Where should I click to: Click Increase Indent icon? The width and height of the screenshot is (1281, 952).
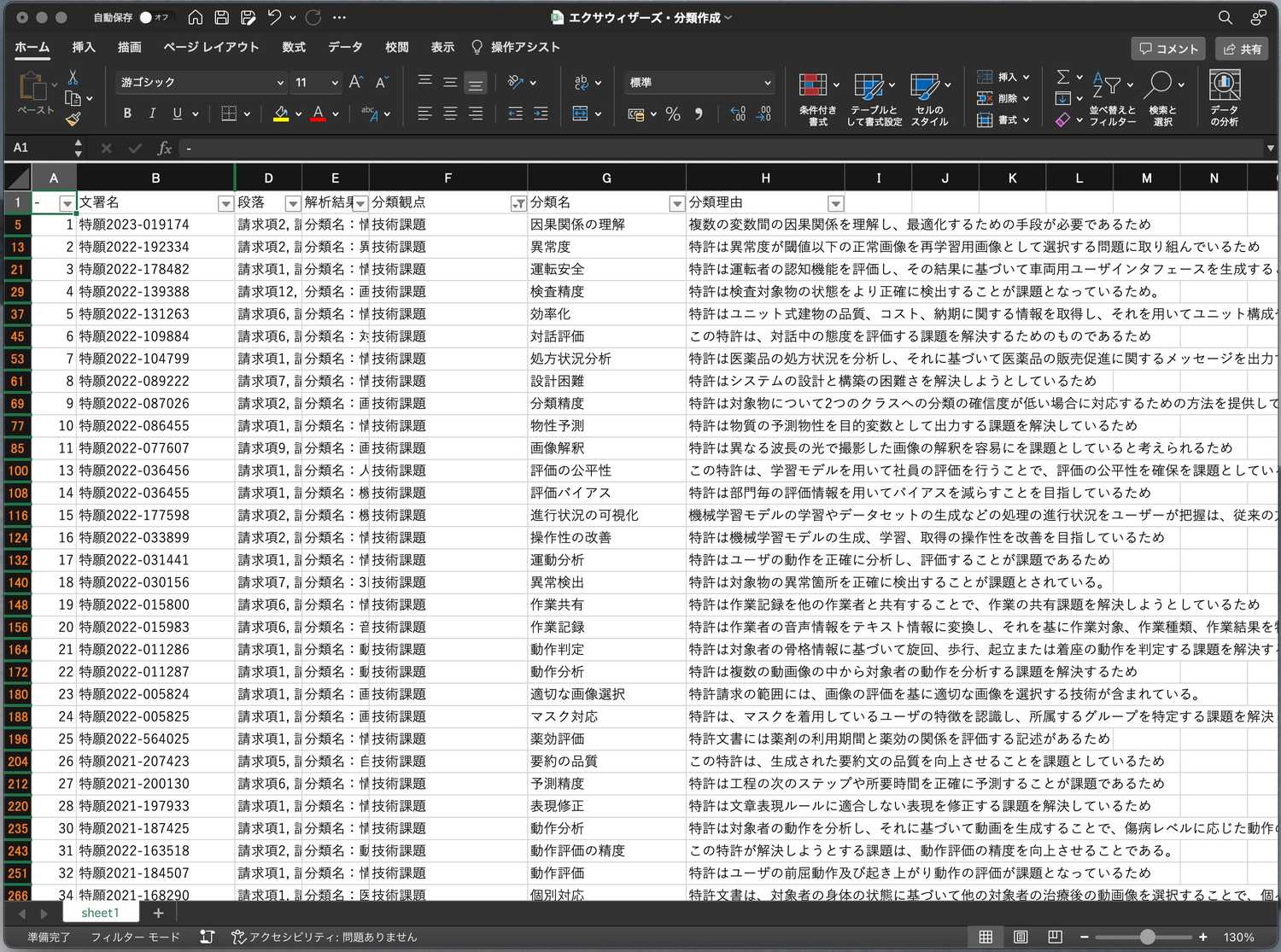click(x=541, y=114)
